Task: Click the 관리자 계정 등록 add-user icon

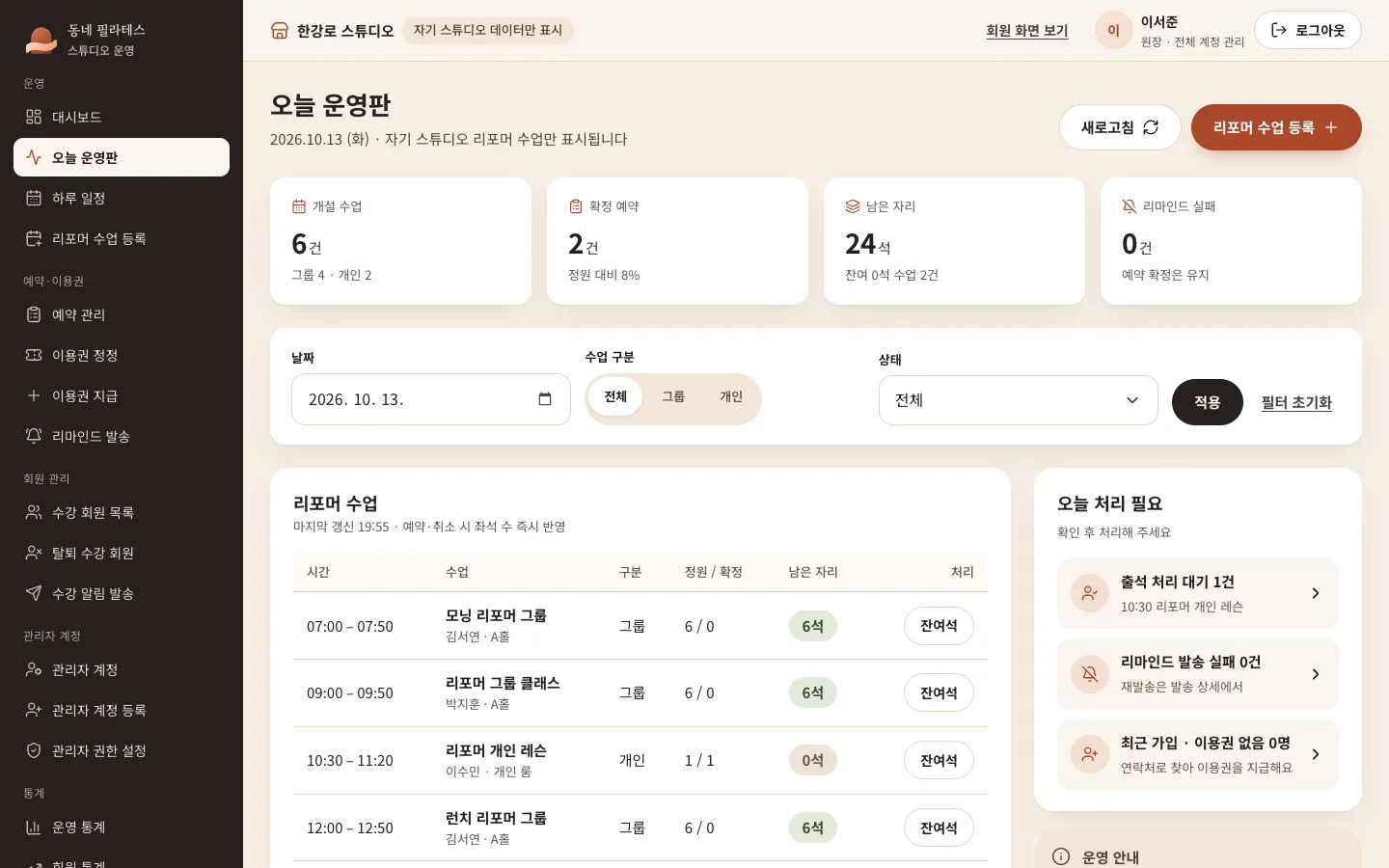Action: pos(34,710)
